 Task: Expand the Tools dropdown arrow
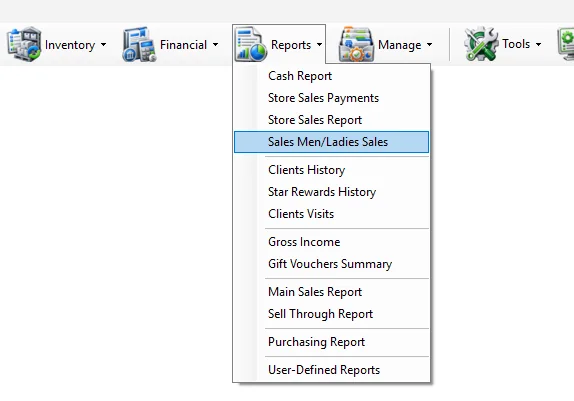click(x=538, y=45)
